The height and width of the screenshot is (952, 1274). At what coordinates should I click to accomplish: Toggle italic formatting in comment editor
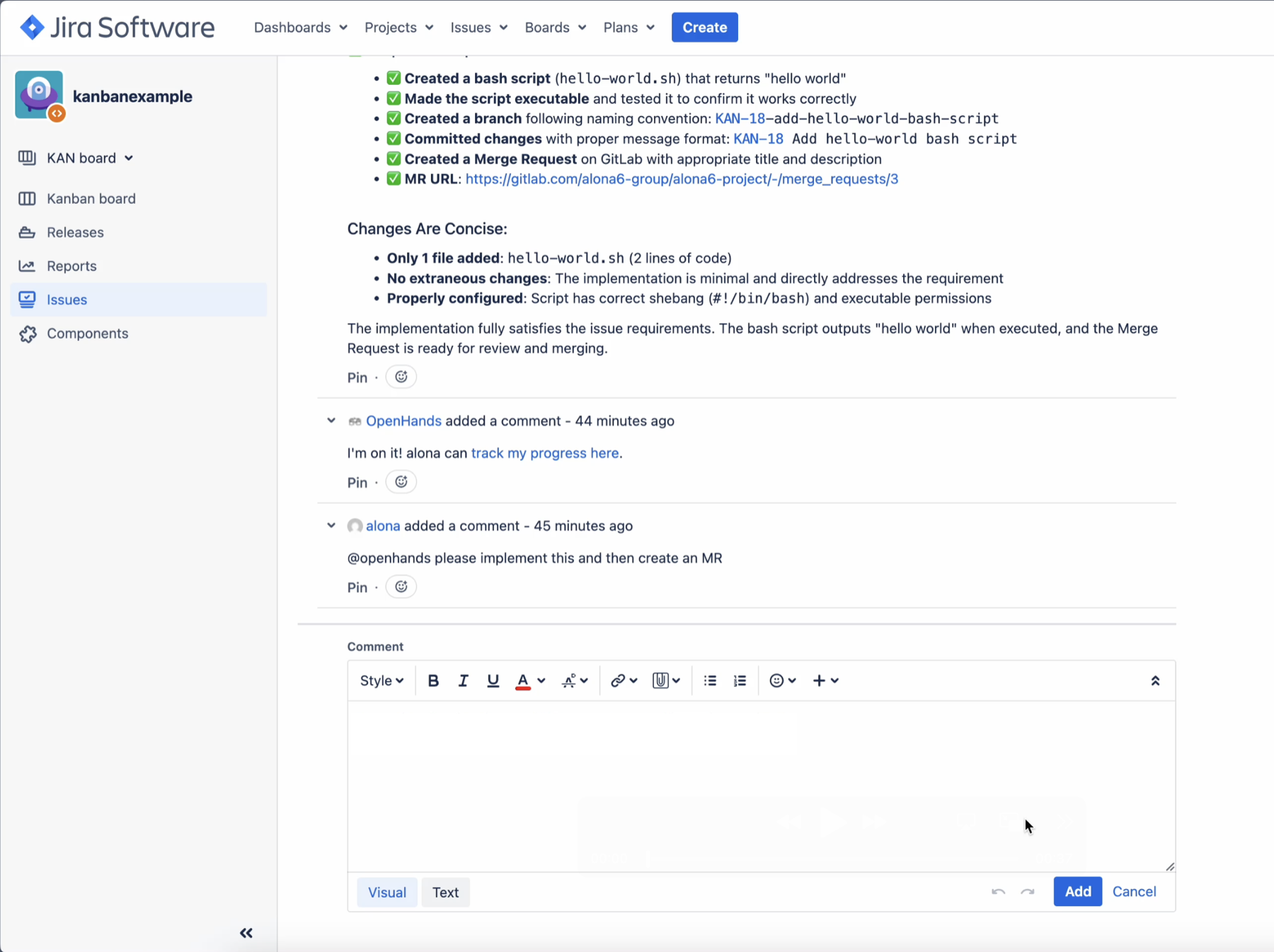pos(463,680)
